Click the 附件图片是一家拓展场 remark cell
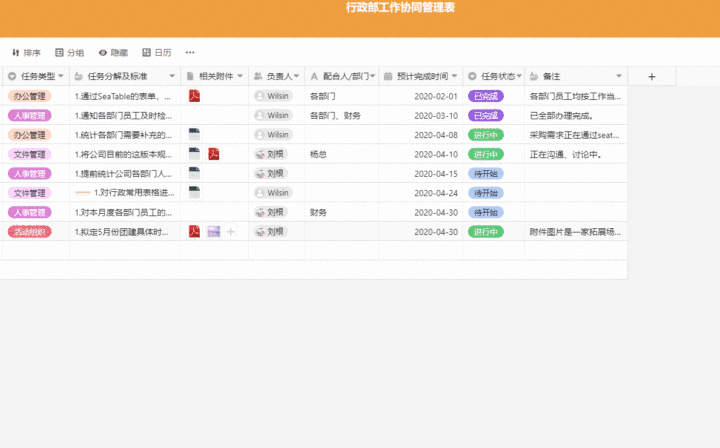Screen dimensions: 720x448 click(576, 232)
